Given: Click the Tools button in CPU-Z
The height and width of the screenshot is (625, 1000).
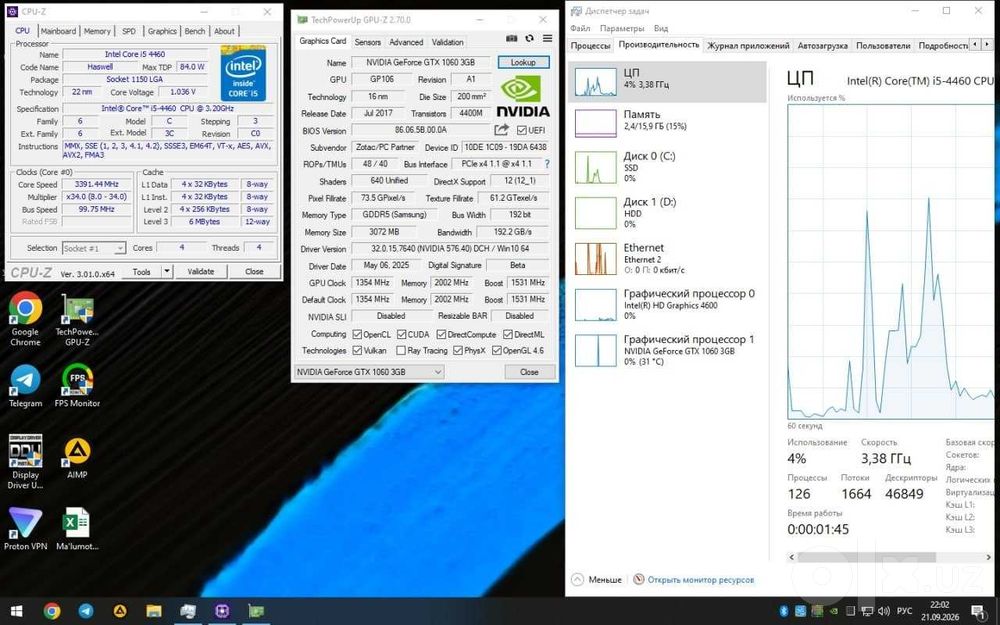Looking at the screenshot, I should (x=142, y=272).
